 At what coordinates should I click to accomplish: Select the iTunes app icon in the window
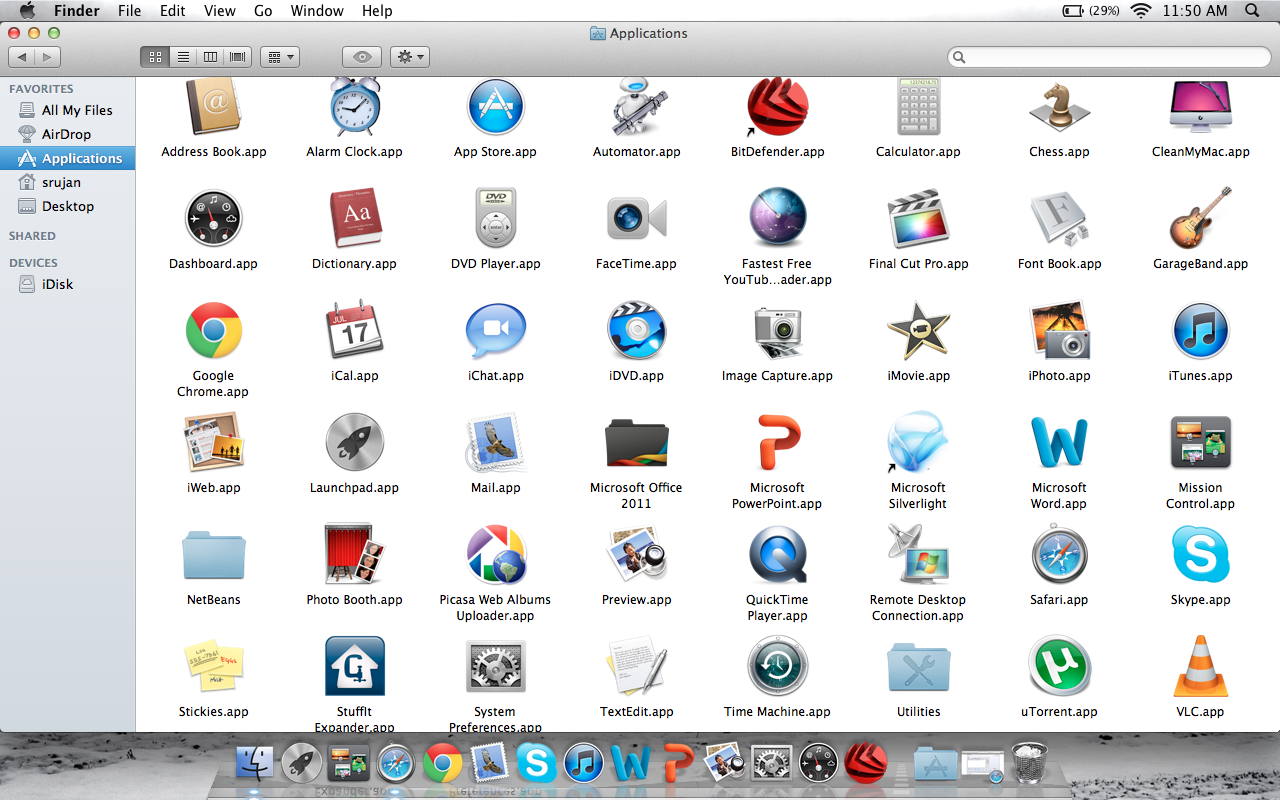click(1200, 331)
